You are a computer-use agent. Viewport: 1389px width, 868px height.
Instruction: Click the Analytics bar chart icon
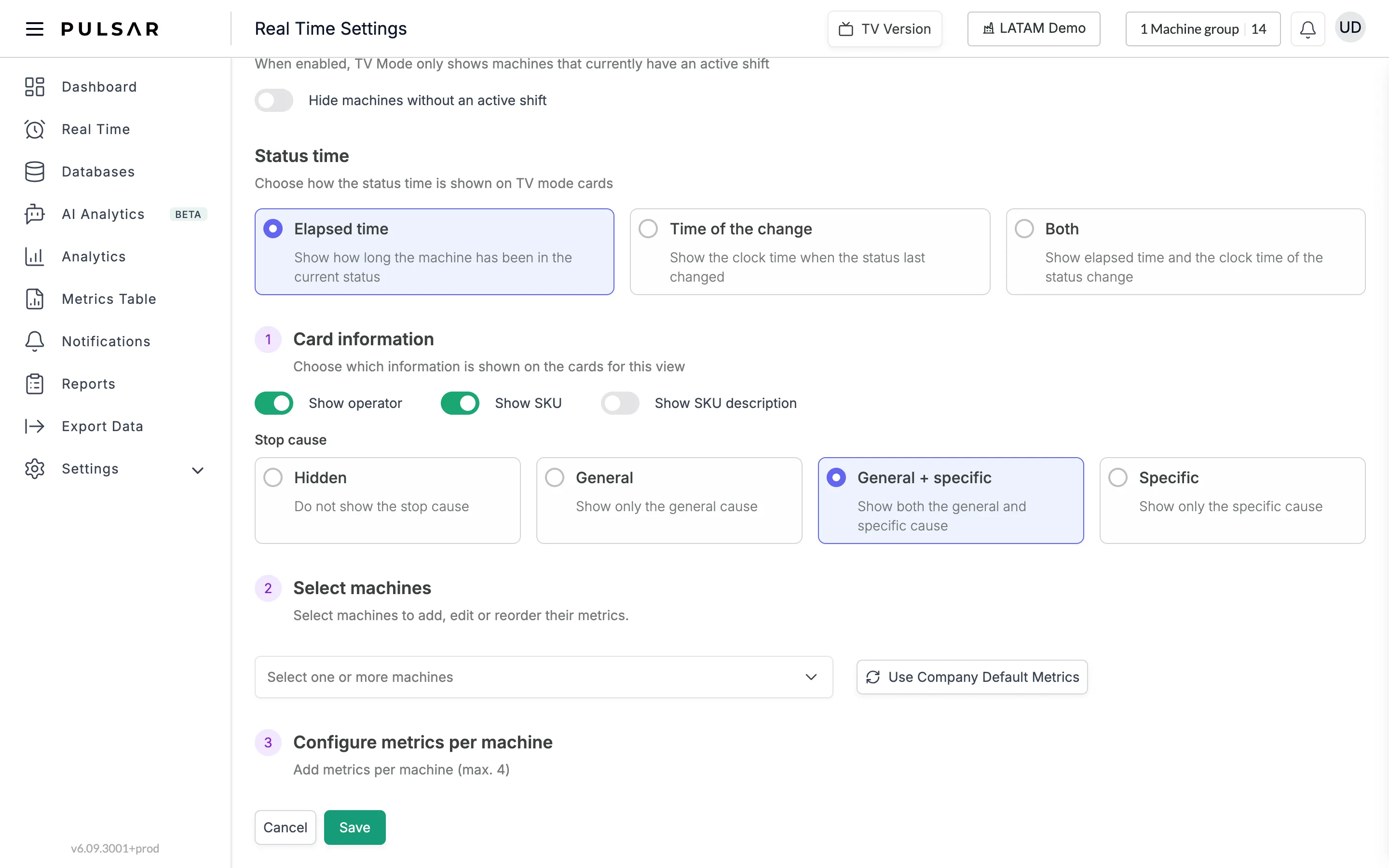click(34, 257)
